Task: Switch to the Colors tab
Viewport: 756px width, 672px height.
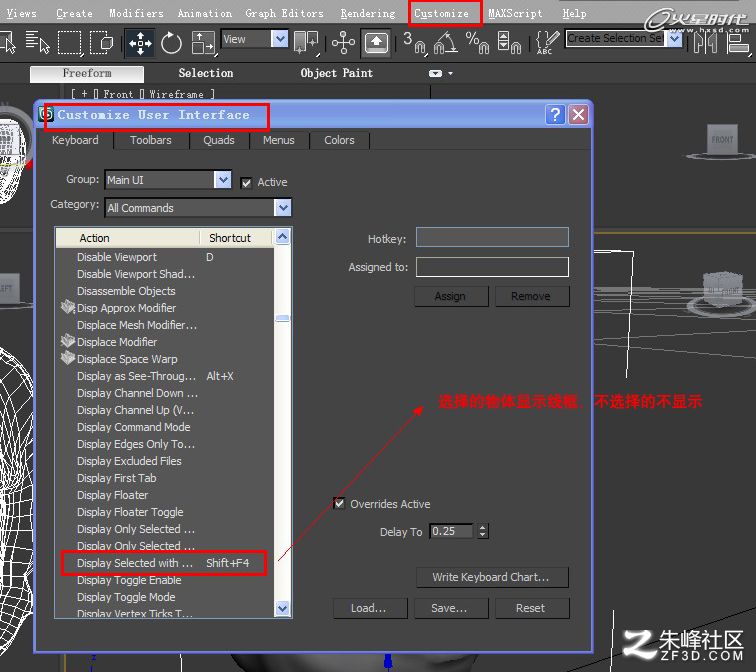Action: click(339, 140)
